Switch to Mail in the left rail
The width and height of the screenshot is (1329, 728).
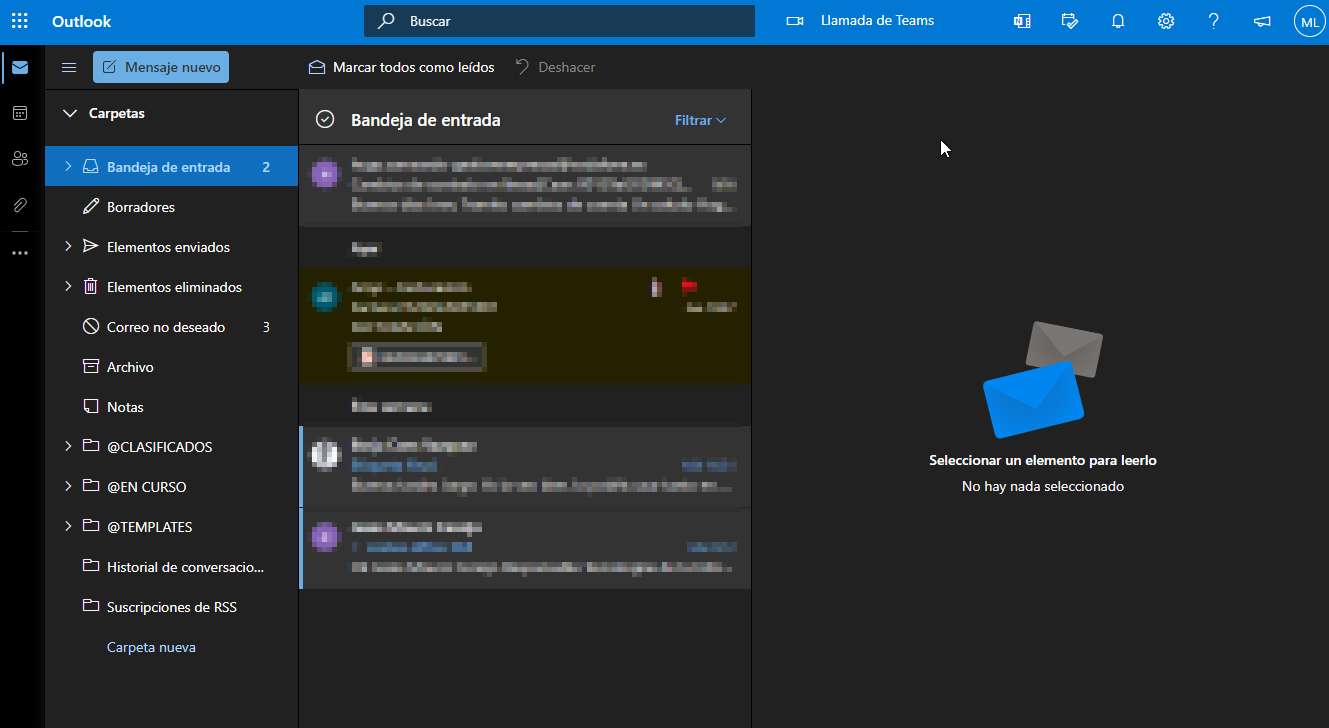point(20,68)
